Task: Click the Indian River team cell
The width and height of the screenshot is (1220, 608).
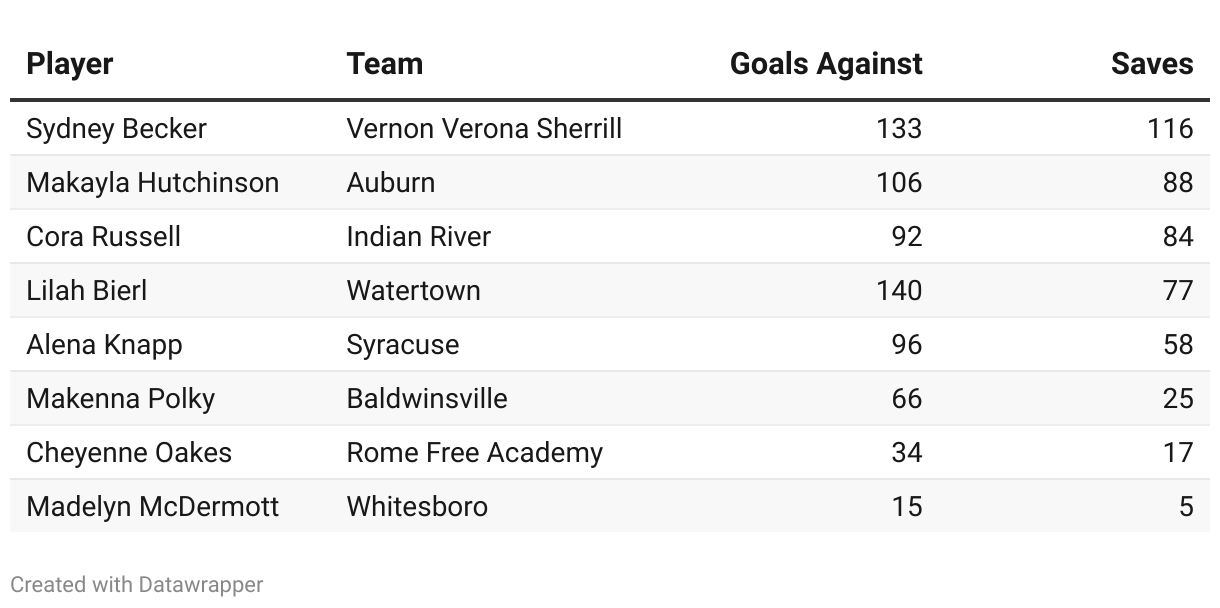Action: (419, 237)
